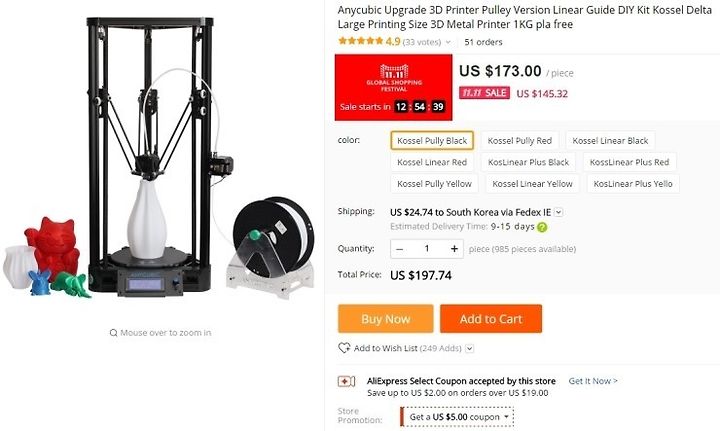Click the 11.11 Global Shopping Festival banner
This screenshot has width=720, height=431.
pyautogui.click(x=394, y=87)
